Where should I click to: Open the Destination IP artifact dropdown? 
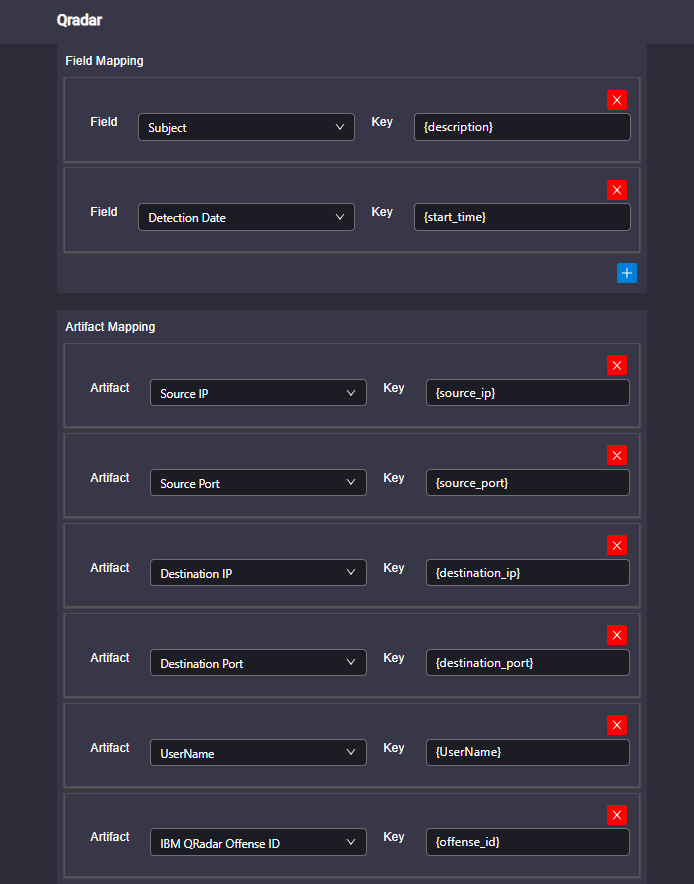(x=258, y=573)
